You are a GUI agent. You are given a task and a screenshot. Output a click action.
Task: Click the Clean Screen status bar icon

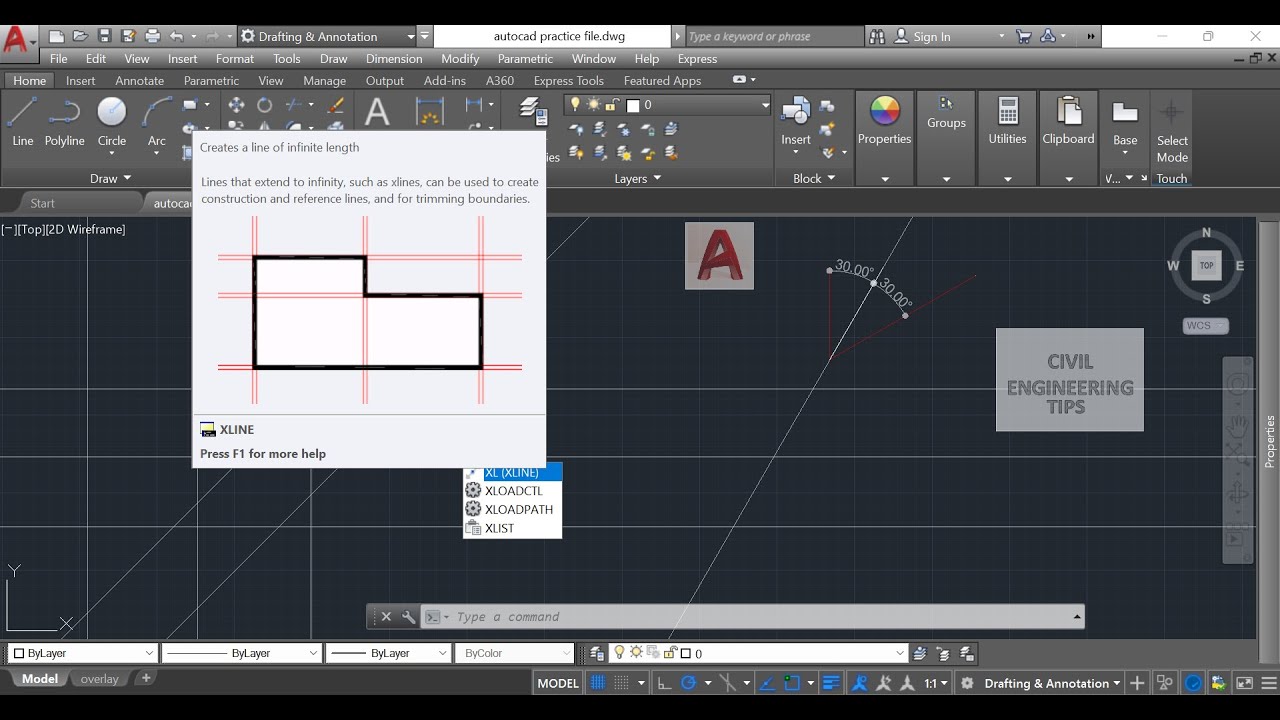[x=1244, y=683]
